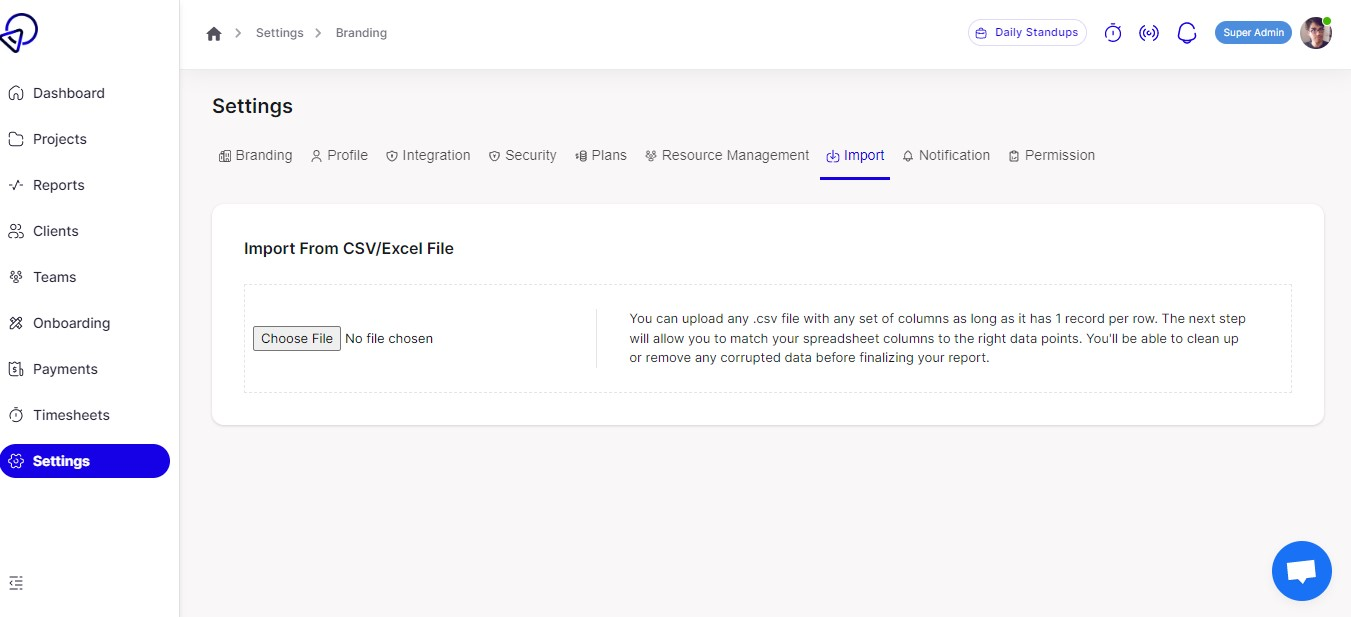Select the Timesheets section in the sidebar

(x=72, y=415)
